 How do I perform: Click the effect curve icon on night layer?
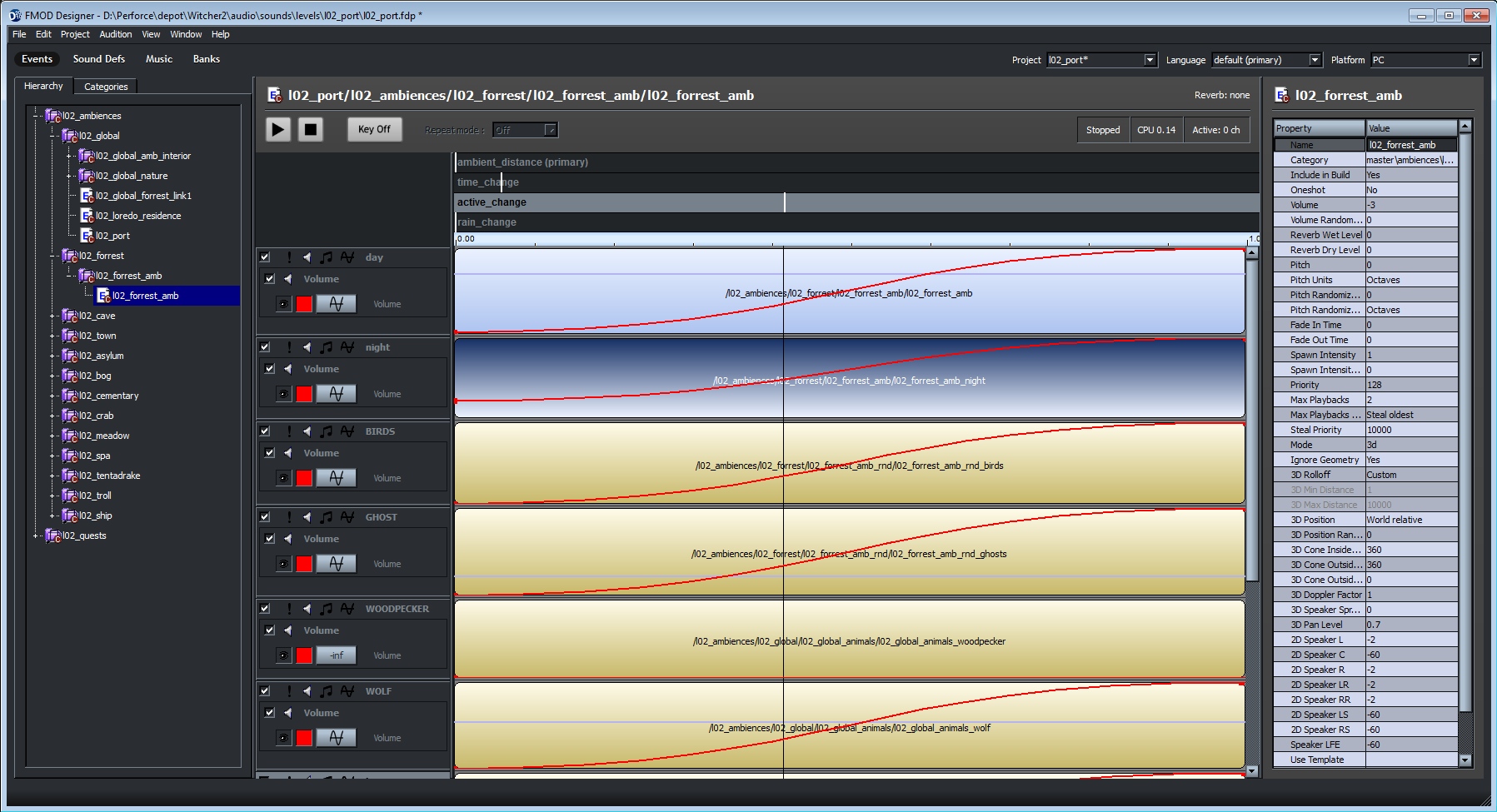[x=347, y=347]
